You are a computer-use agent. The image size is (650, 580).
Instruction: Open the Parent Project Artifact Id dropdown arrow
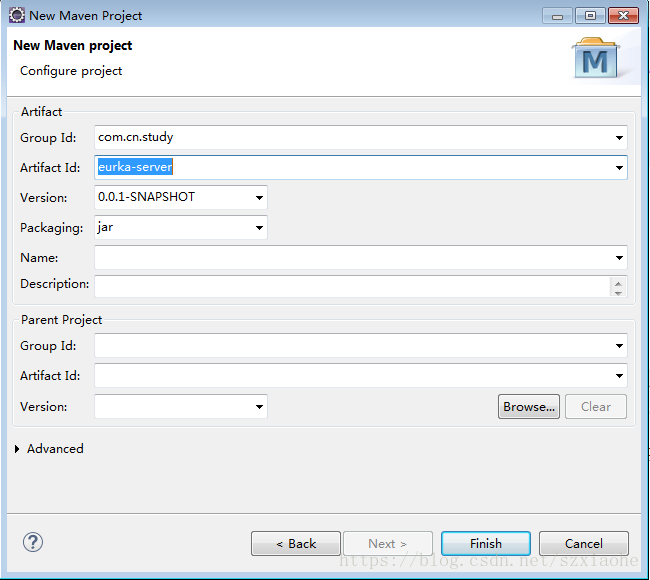point(619,376)
